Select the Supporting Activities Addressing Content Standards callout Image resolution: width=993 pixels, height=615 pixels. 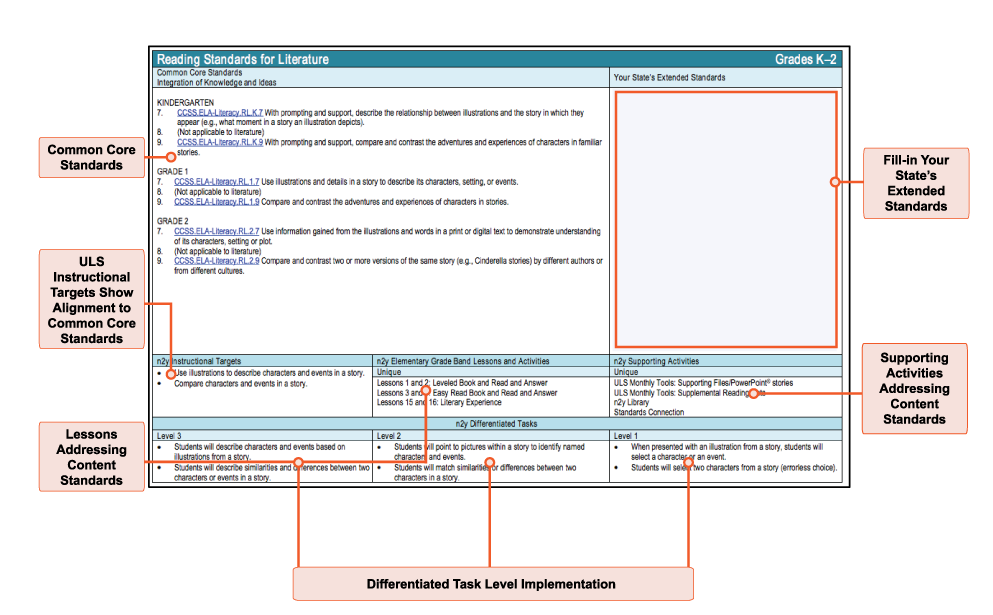(915, 389)
